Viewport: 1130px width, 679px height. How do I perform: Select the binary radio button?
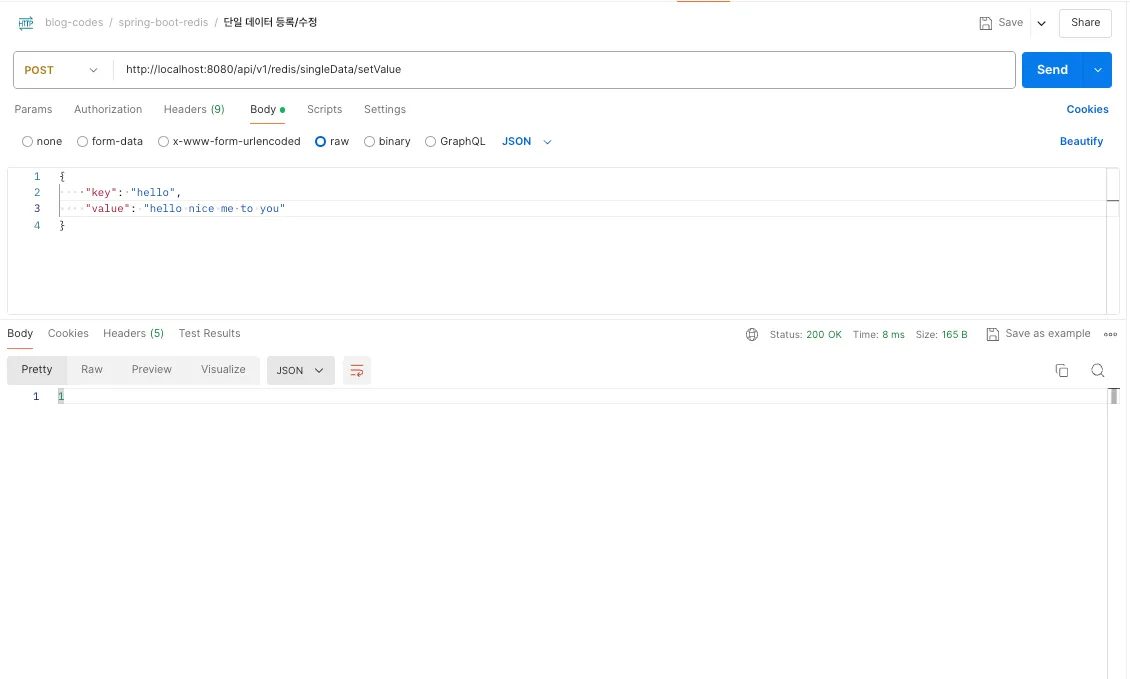pos(369,141)
